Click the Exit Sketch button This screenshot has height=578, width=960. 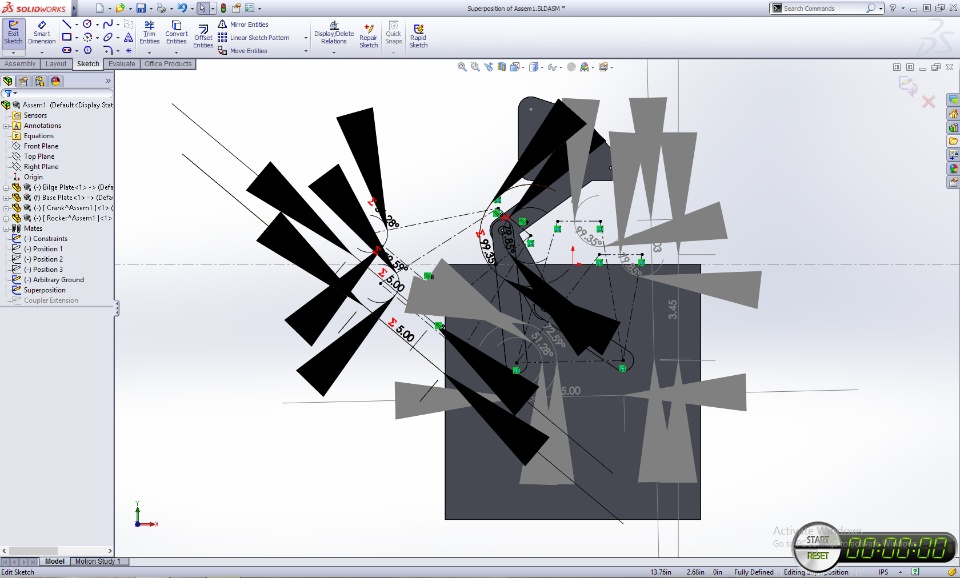pos(13,34)
